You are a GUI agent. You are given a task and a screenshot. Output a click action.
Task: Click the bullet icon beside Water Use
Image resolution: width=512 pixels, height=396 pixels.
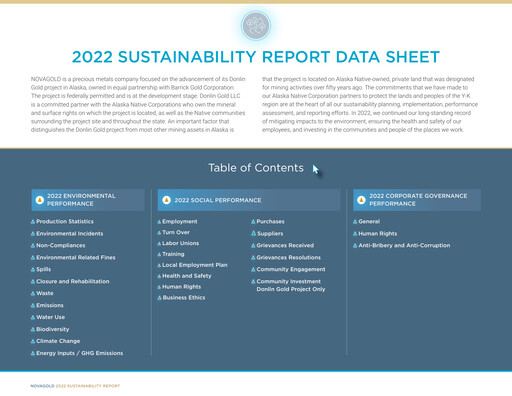(x=33, y=317)
